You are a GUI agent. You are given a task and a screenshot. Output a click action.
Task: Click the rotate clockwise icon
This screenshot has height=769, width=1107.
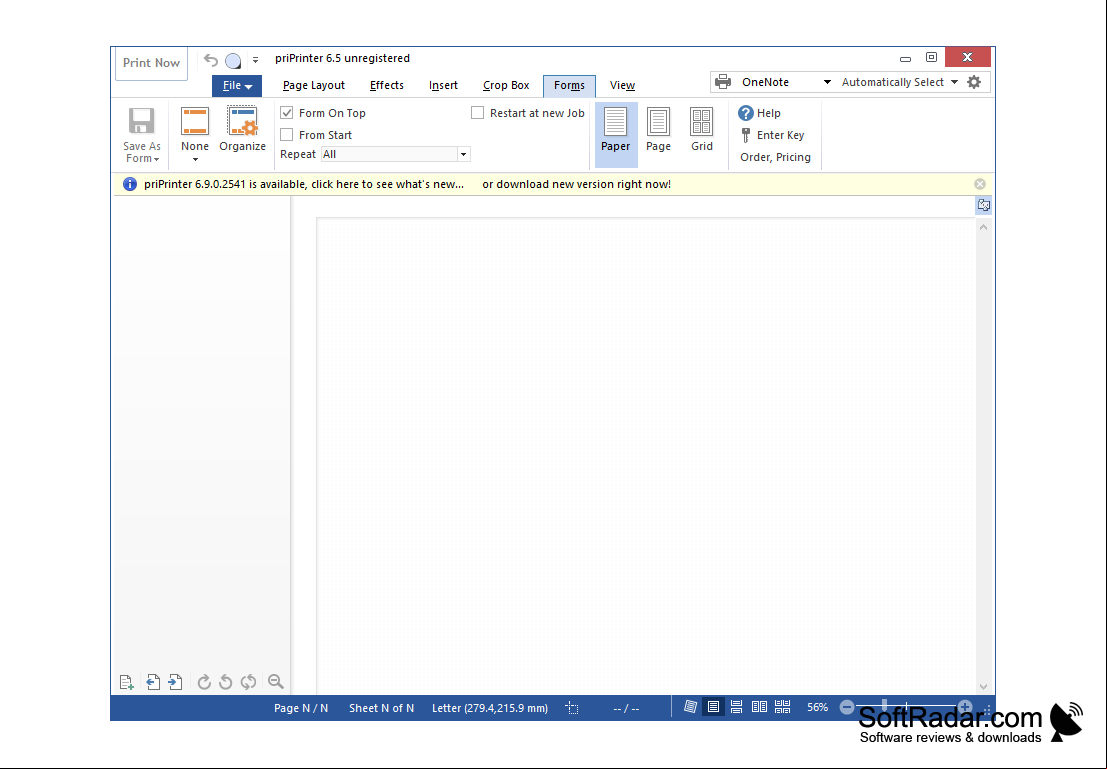204,682
